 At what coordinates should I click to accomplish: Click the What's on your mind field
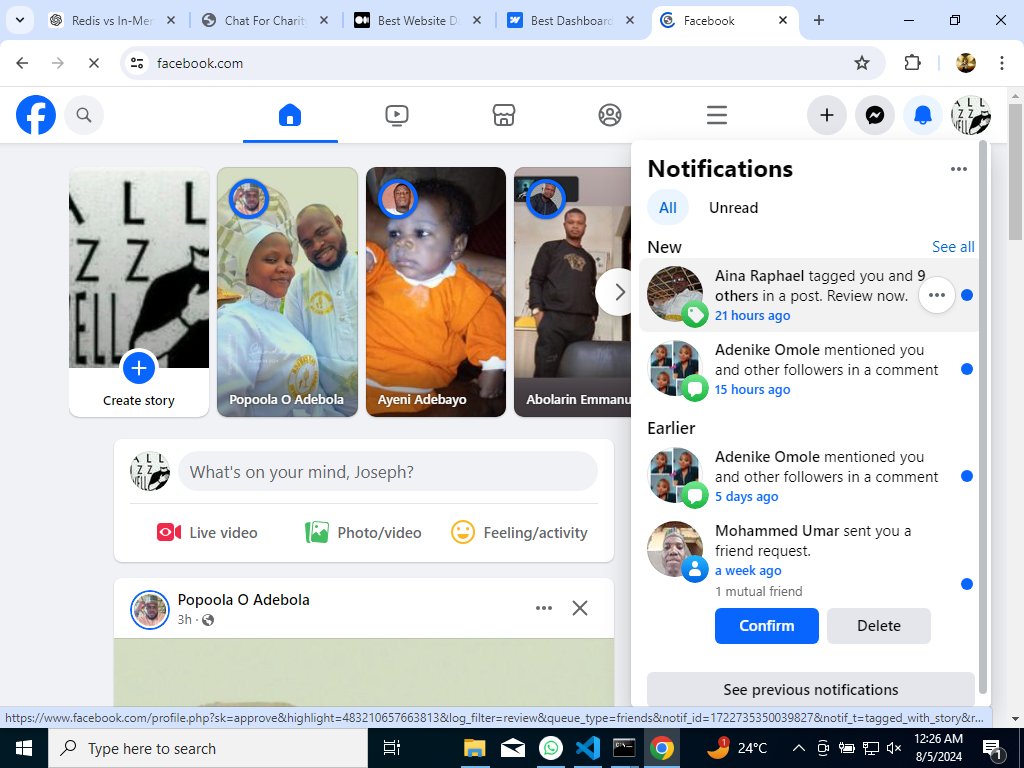coord(388,472)
